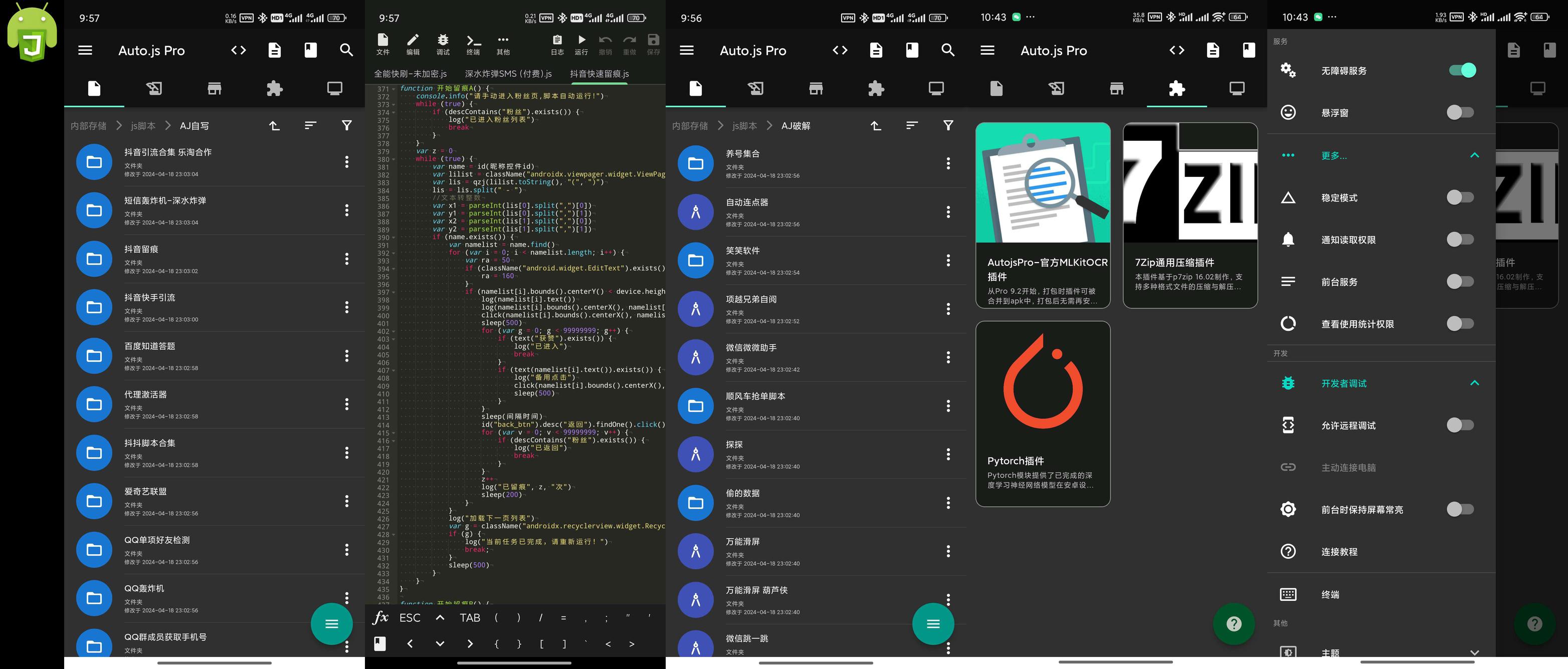Open the AutojsPro-官方MLKitOCR插件 card
Screen dimensions: 1568x669
[x=1043, y=215]
